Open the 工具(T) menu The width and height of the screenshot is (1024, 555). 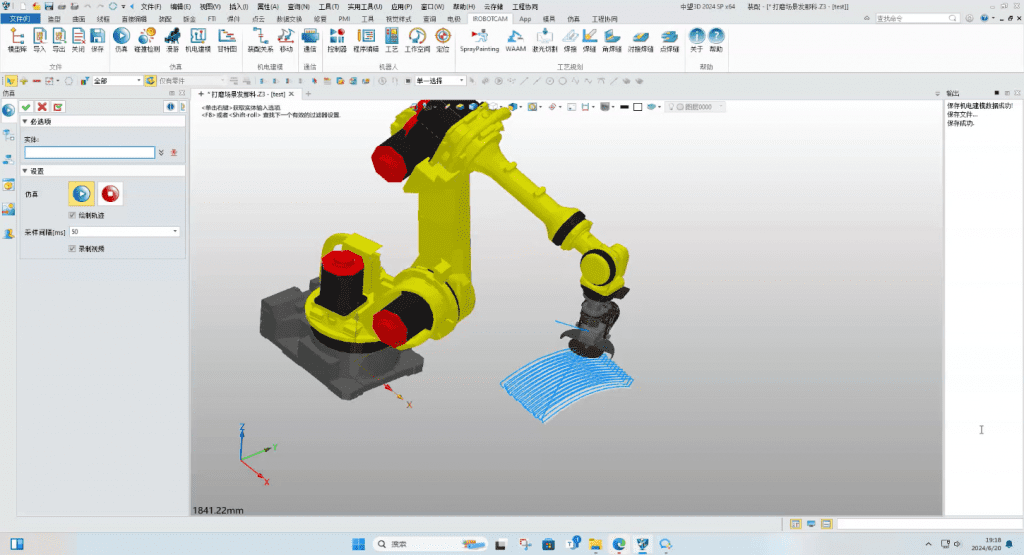click(x=328, y=6)
